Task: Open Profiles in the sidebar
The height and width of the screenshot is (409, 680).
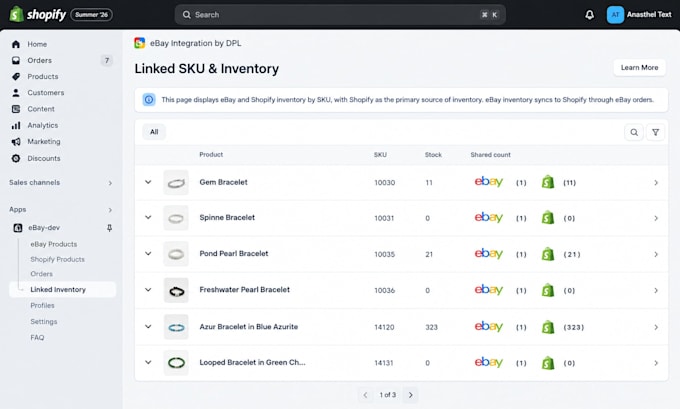Action: click(x=42, y=305)
